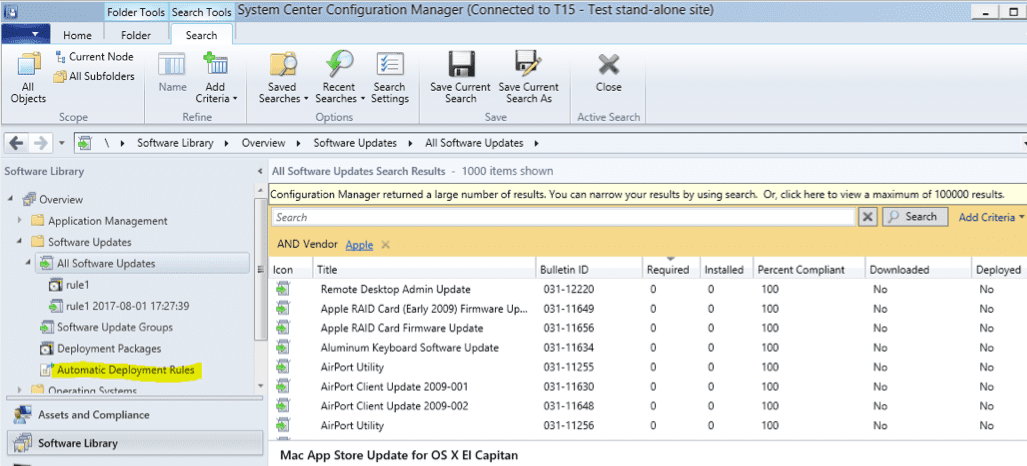Sort by the Required column header
The width and height of the screenshot is (1027, 466).
(670, 269)
